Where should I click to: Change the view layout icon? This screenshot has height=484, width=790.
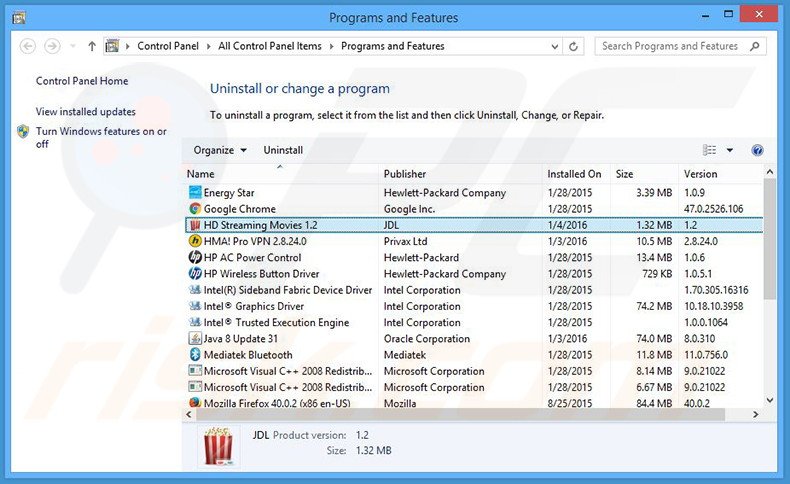click(x=709, y=150)
